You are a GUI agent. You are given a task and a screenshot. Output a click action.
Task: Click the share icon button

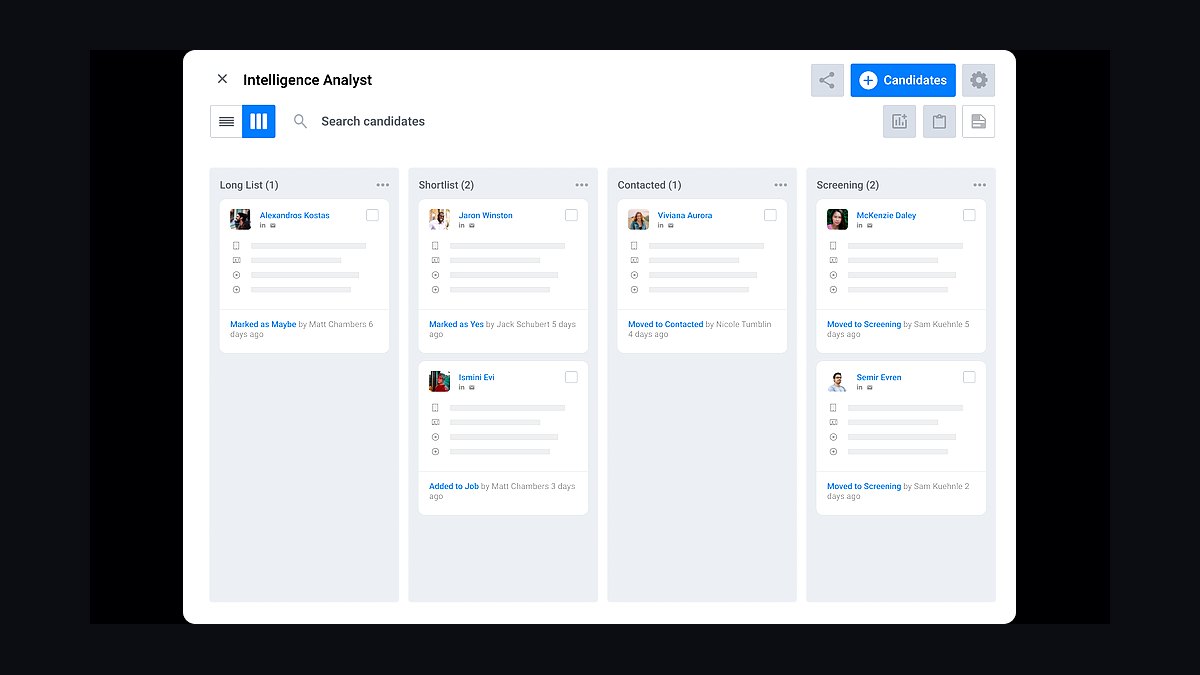(827, 81)
